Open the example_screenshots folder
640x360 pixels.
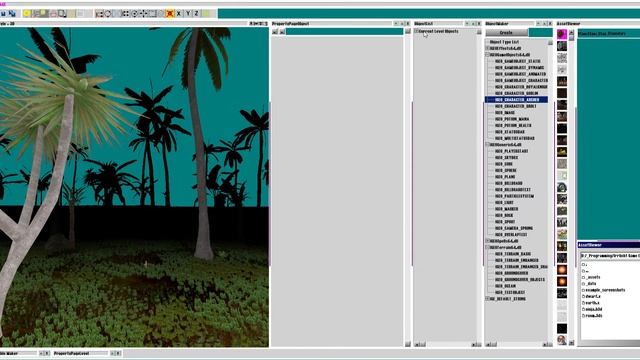point(604,290)
